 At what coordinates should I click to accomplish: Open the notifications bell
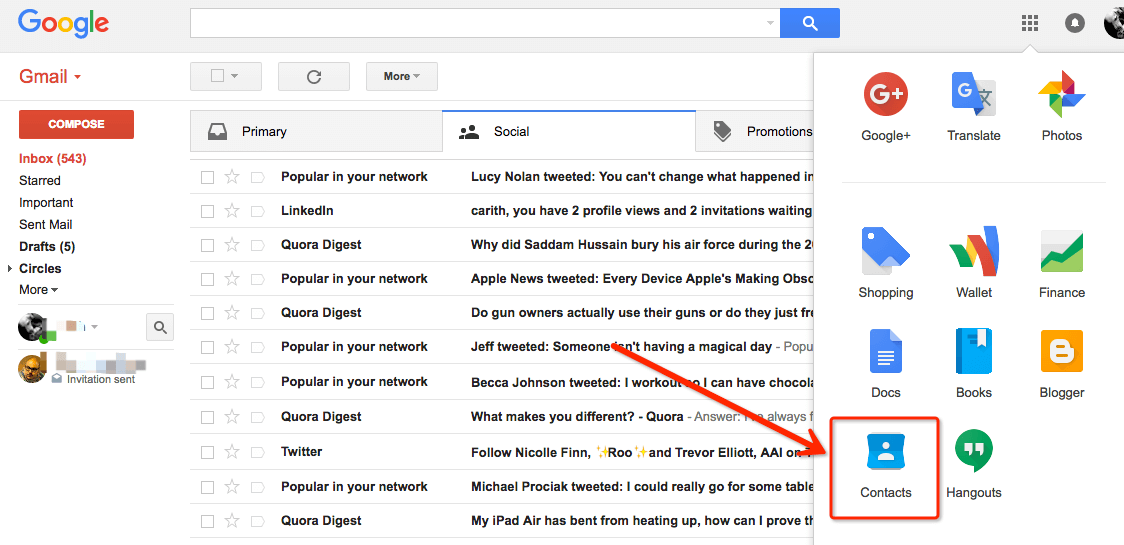1075,24
